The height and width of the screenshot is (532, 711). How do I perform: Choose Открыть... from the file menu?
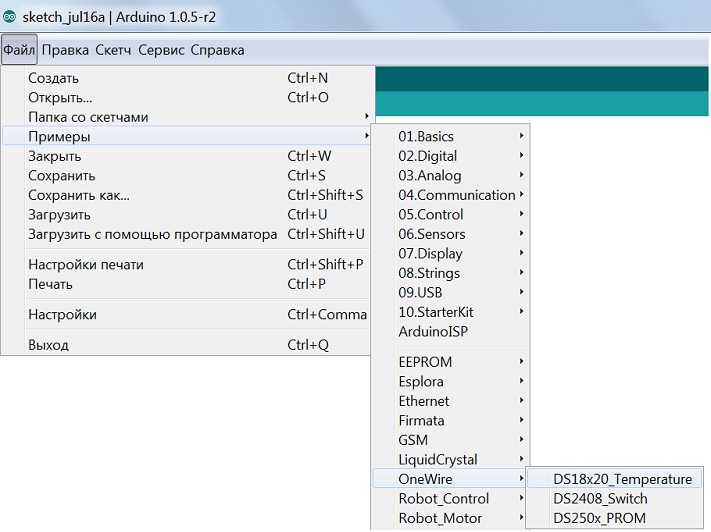(x=60, y=98)
